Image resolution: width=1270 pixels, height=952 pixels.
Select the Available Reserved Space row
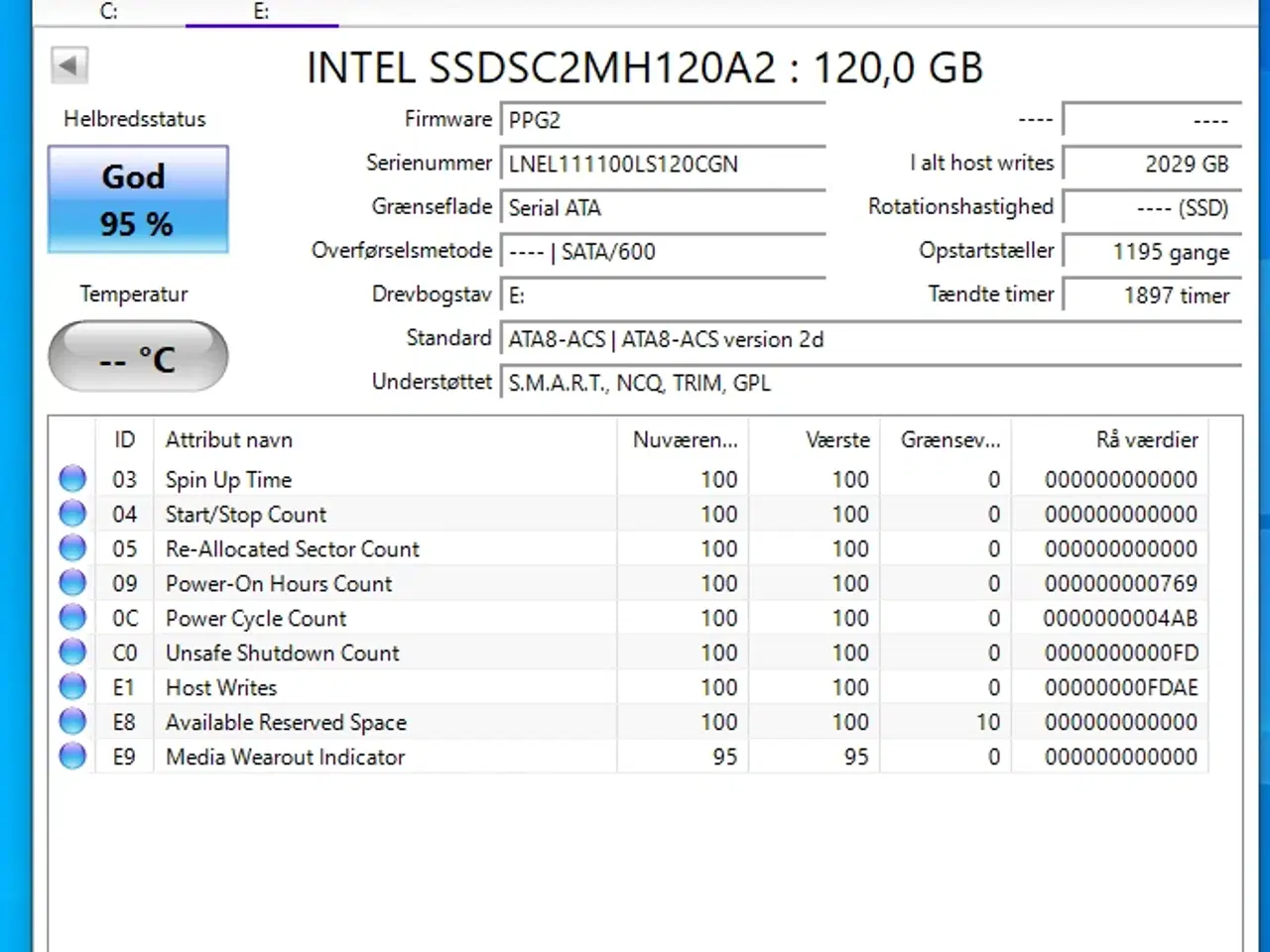629,722
